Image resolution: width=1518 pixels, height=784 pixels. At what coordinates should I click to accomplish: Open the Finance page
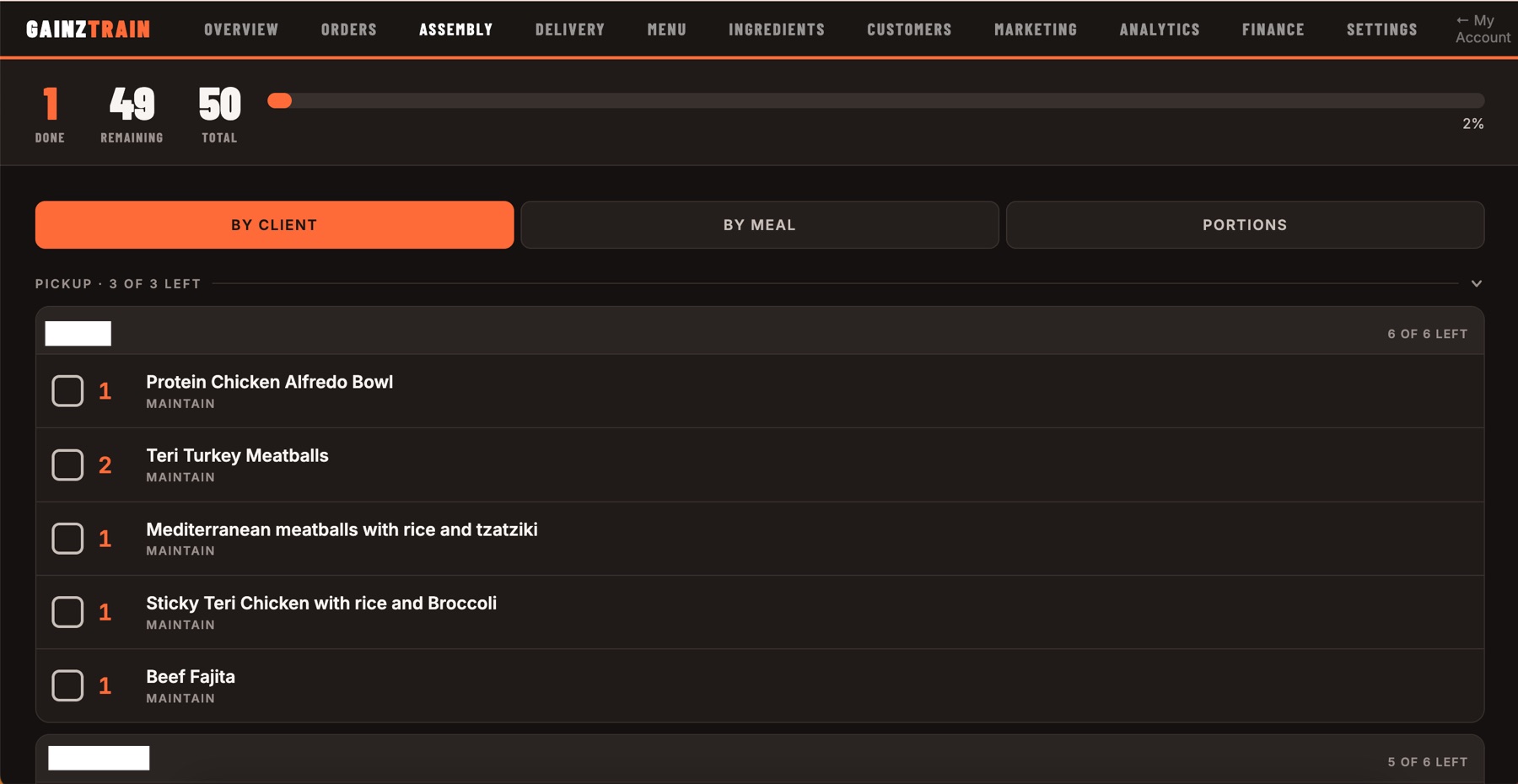pos(1273,30)
